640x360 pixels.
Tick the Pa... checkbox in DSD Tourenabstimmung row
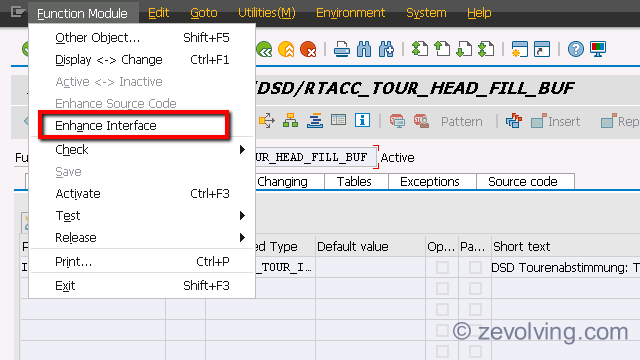tap(475, 267)
